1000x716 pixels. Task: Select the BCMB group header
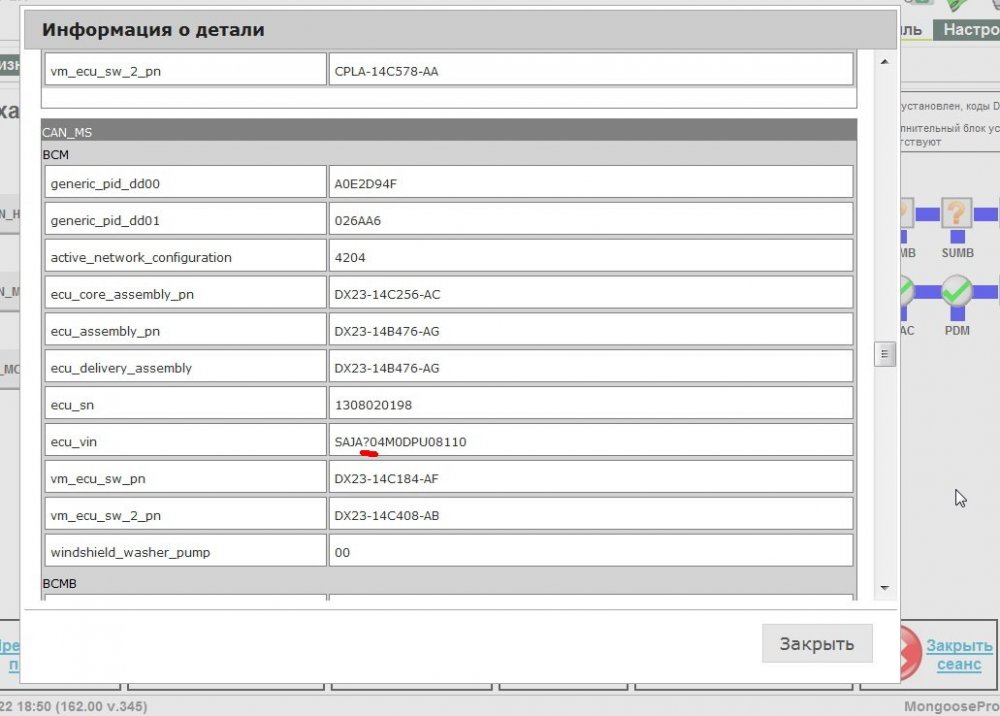click(448, 581)
